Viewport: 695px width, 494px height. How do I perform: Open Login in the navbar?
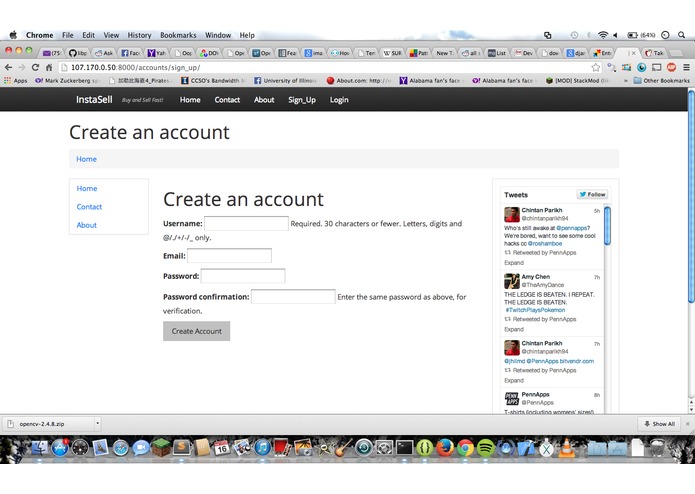coord(339,100)
